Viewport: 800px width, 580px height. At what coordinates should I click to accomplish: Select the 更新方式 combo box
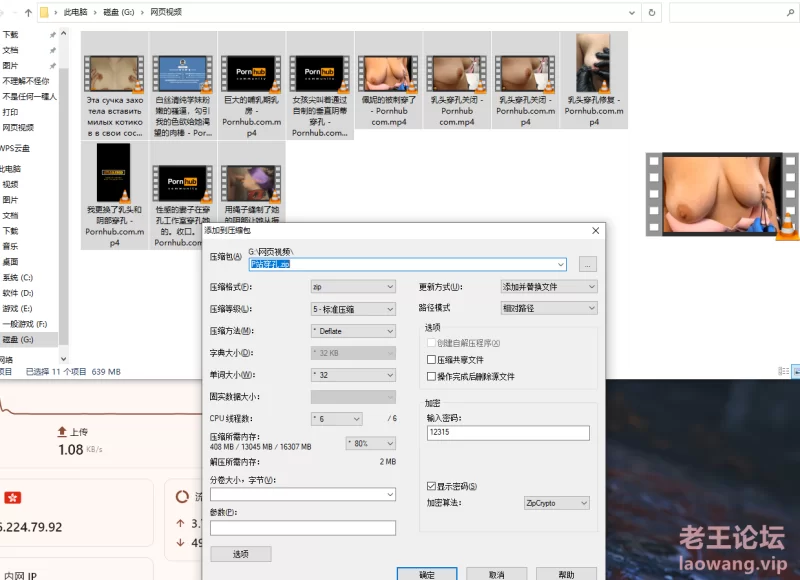click(548, 286)
